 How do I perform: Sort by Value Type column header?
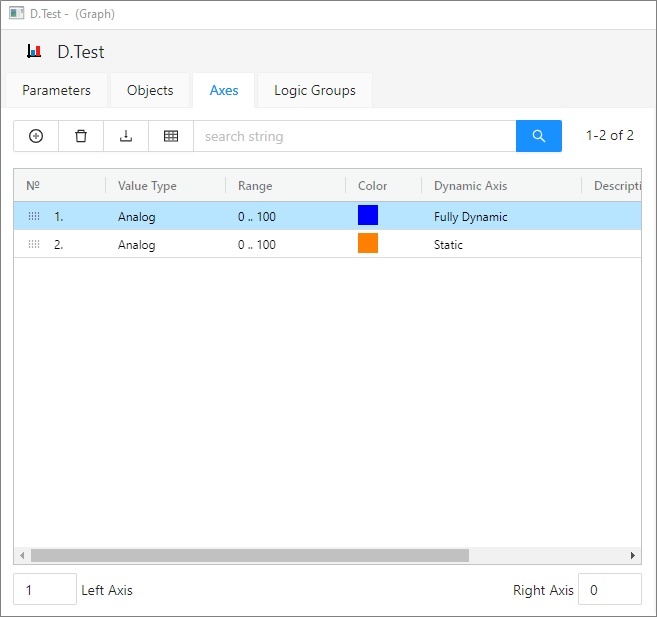147,186
